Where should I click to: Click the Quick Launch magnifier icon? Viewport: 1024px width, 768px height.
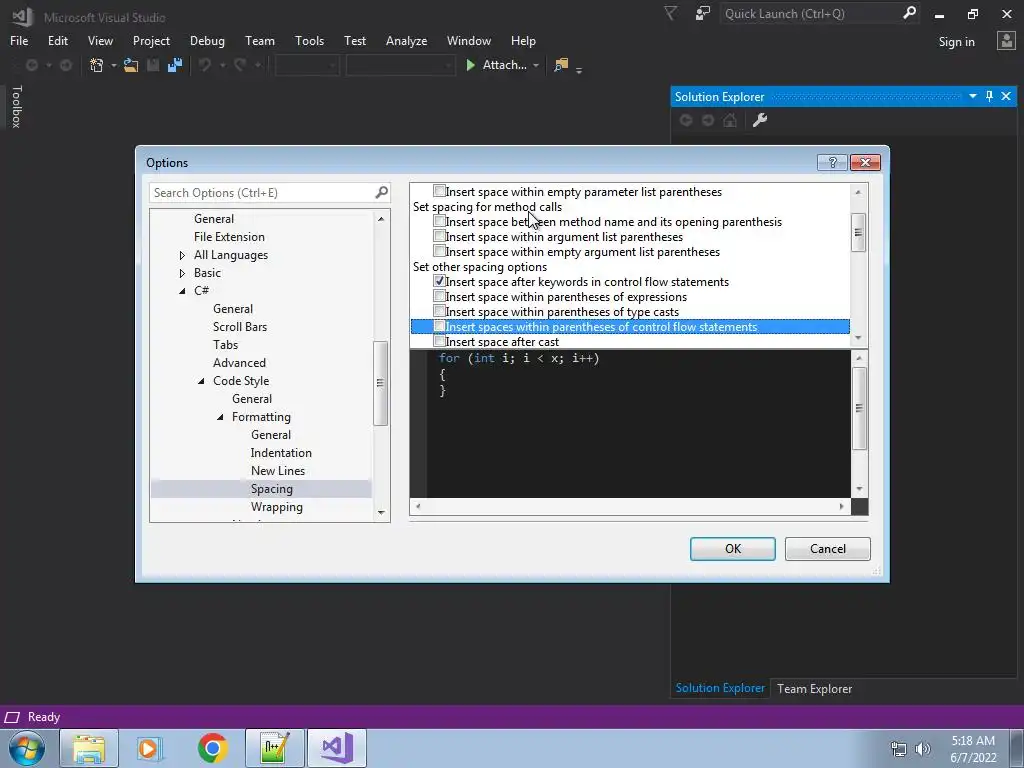coord(909,12)
